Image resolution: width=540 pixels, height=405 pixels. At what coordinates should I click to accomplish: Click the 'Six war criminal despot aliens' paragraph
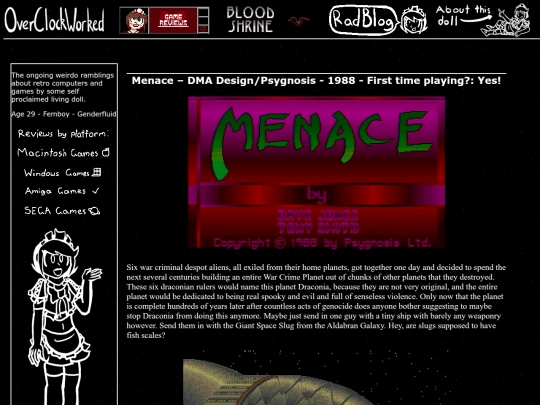coord(316,301)
